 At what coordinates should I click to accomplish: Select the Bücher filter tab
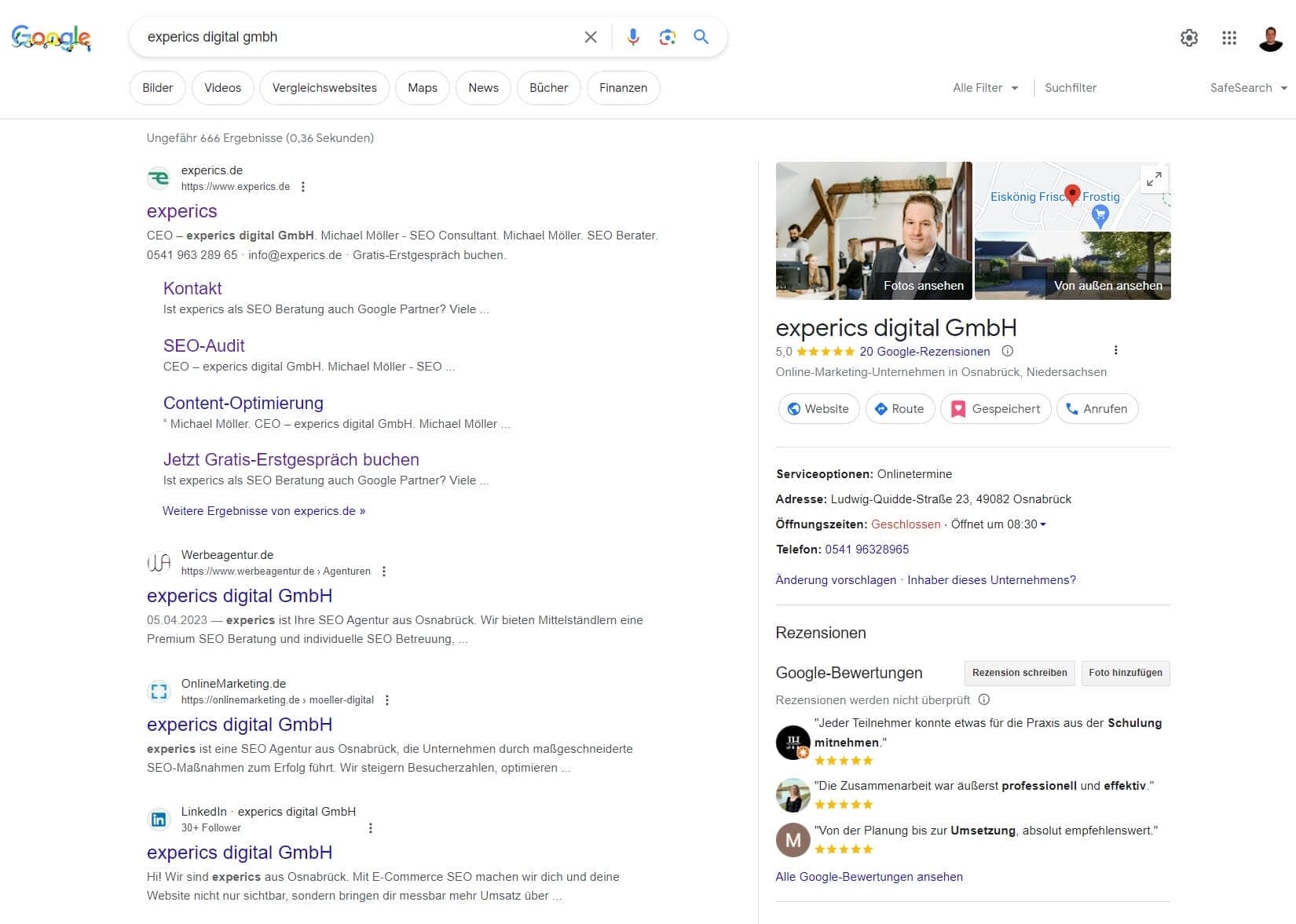tap(548, 88)
